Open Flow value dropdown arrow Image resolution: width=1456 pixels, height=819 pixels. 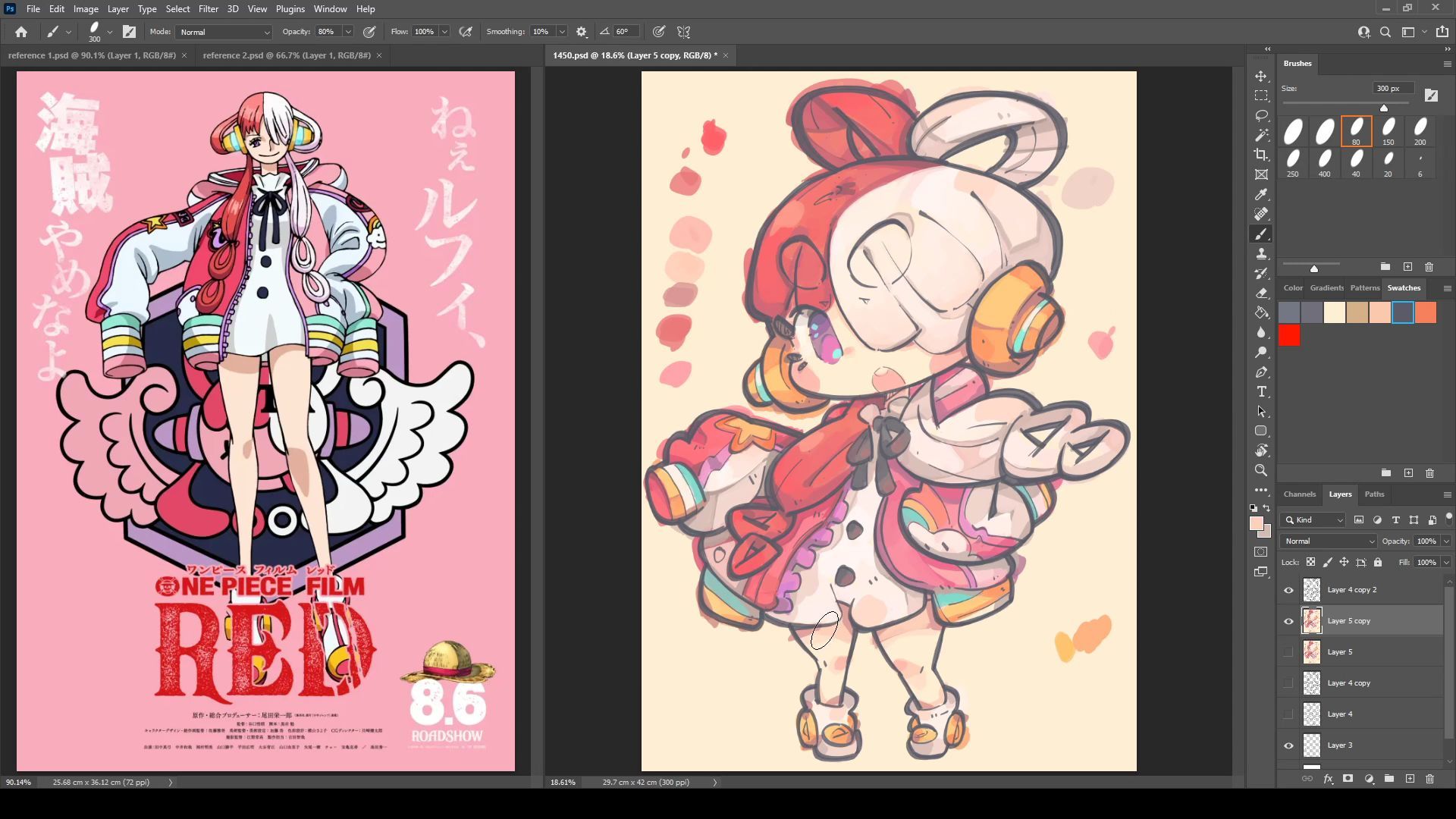point(444,32)
